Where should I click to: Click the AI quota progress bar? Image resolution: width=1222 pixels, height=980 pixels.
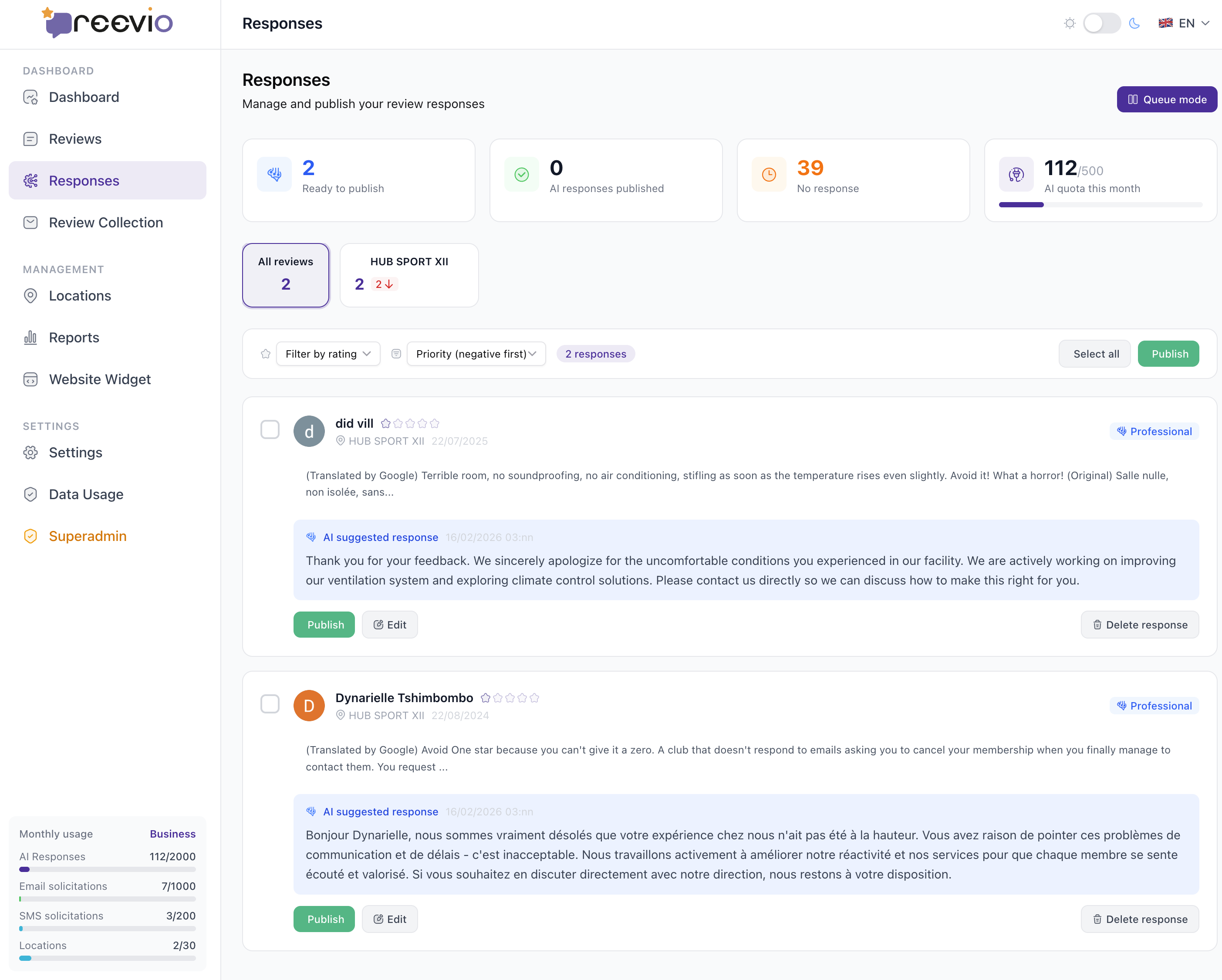pos(1100,205)
